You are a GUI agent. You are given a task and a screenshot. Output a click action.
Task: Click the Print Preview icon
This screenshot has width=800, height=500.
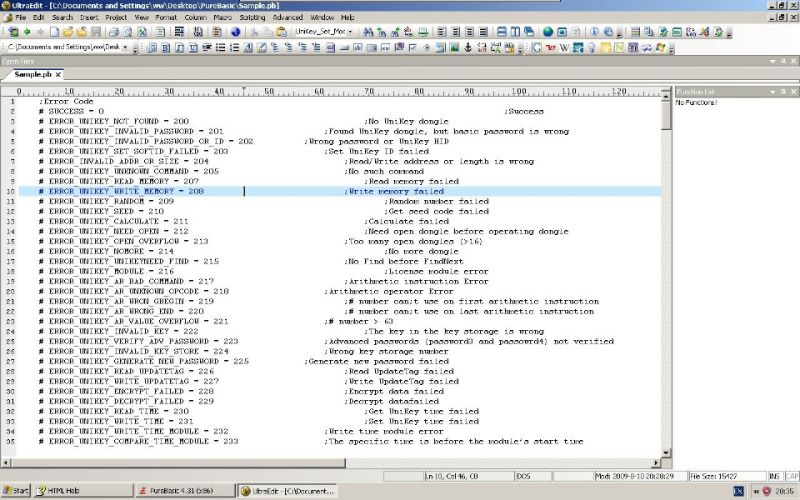coord(128,32)
